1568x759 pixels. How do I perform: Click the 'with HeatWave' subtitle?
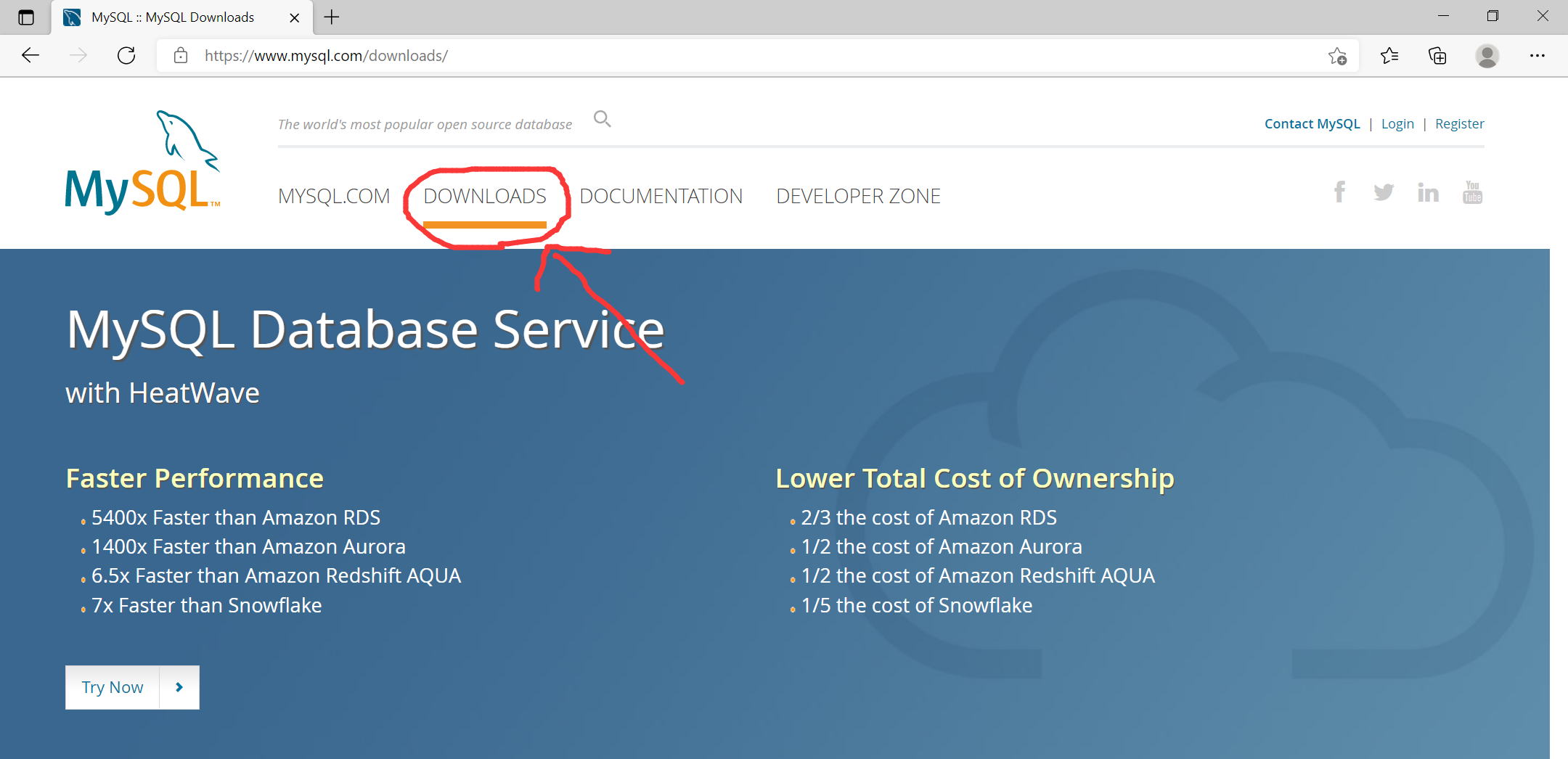coord(163,393)
